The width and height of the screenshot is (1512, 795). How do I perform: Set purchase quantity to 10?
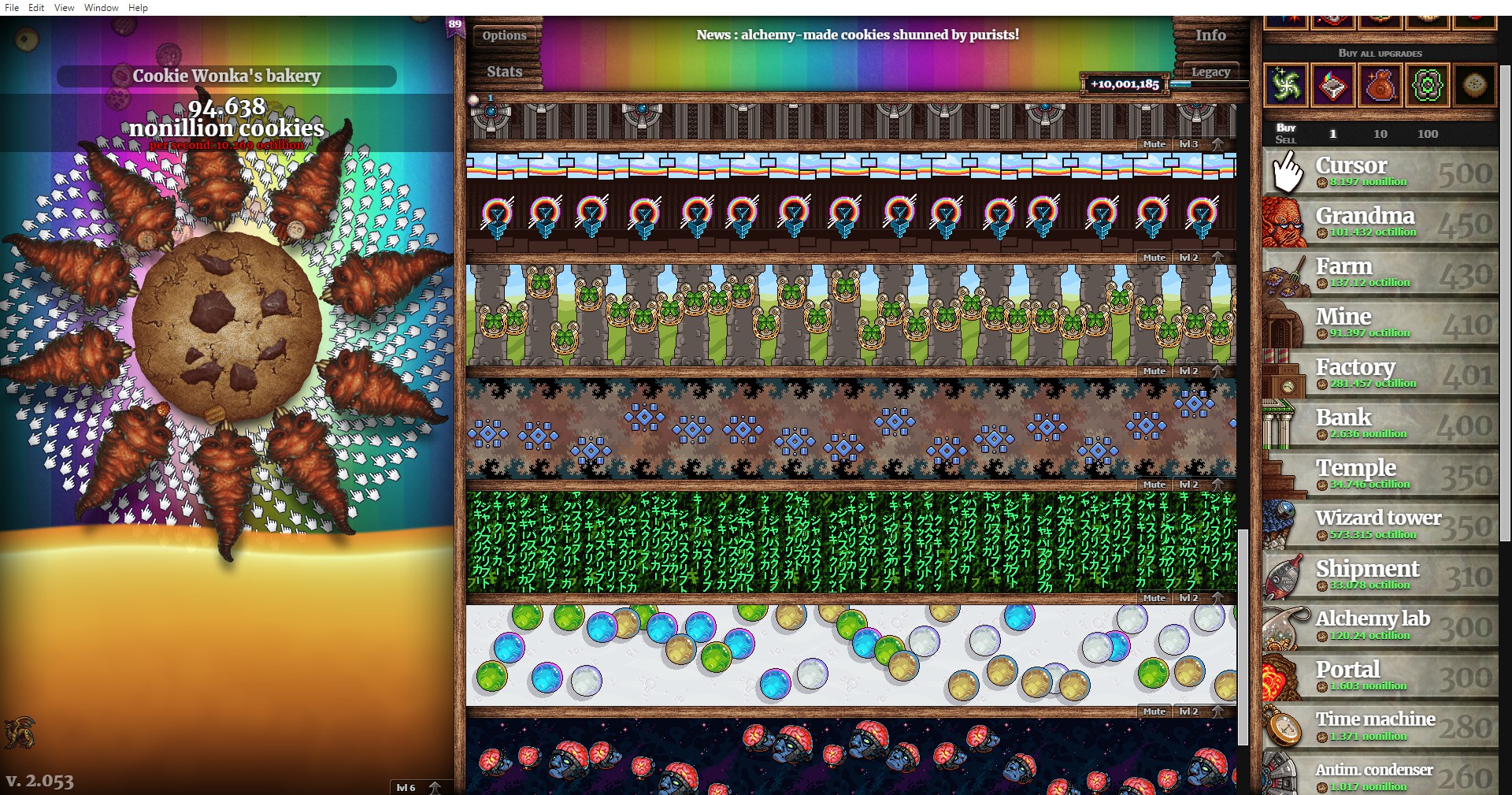(x=1380, y=134)
